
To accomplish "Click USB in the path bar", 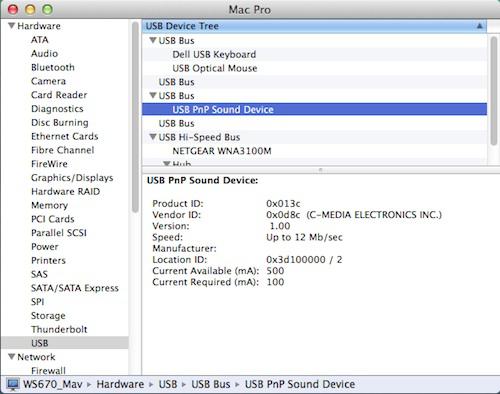I will [168, 384].
